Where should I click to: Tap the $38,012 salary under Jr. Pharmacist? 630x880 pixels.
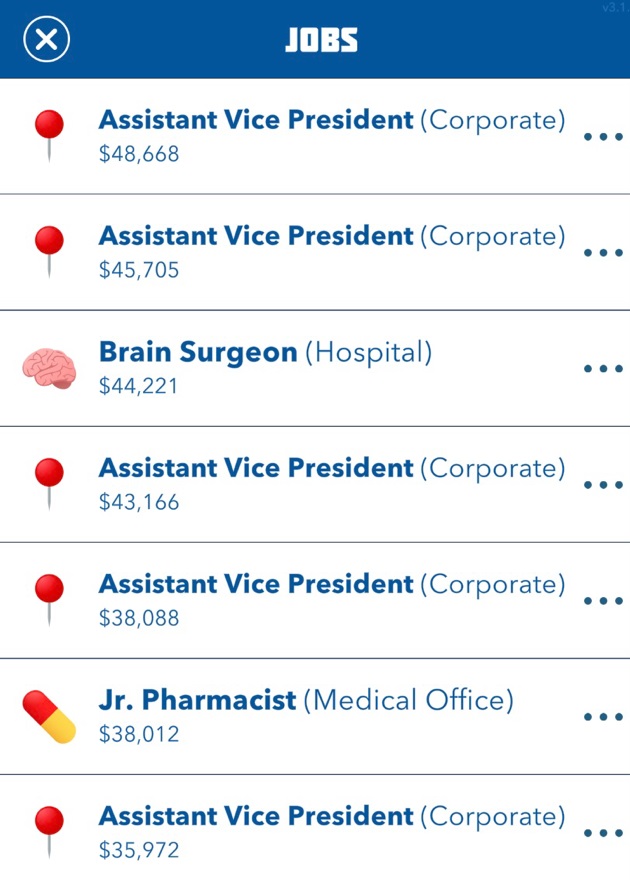point(139,734)
